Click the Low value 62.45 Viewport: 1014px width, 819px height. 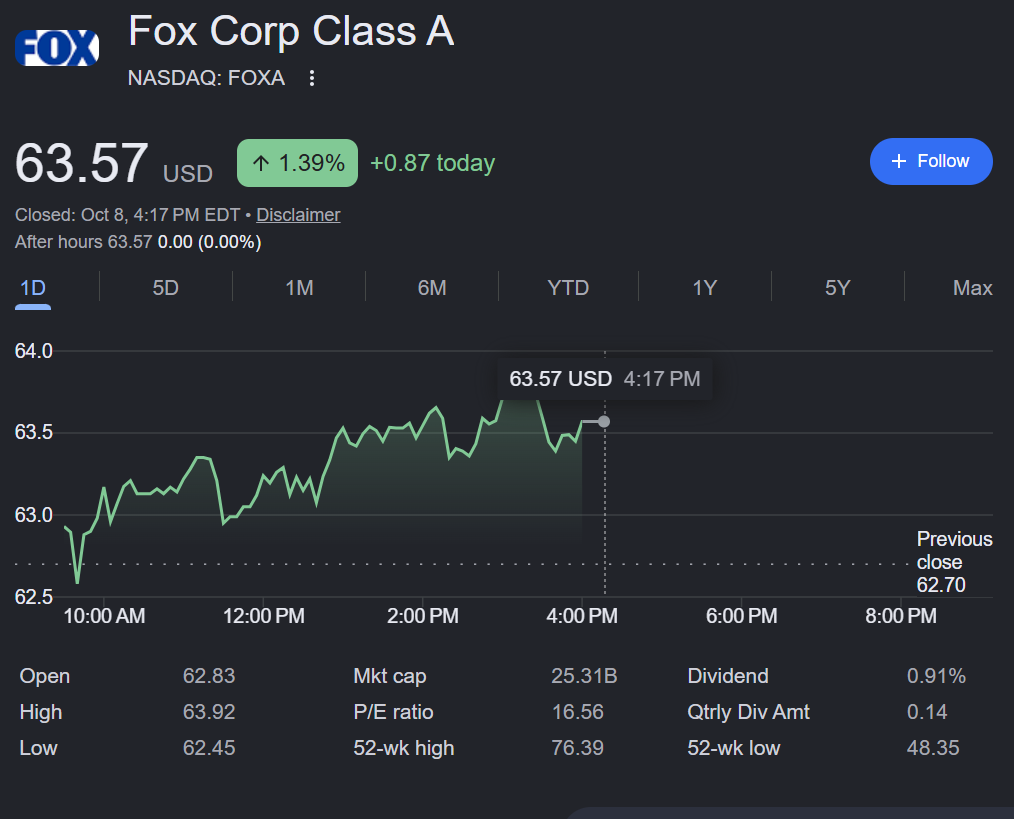coord(209,748)
